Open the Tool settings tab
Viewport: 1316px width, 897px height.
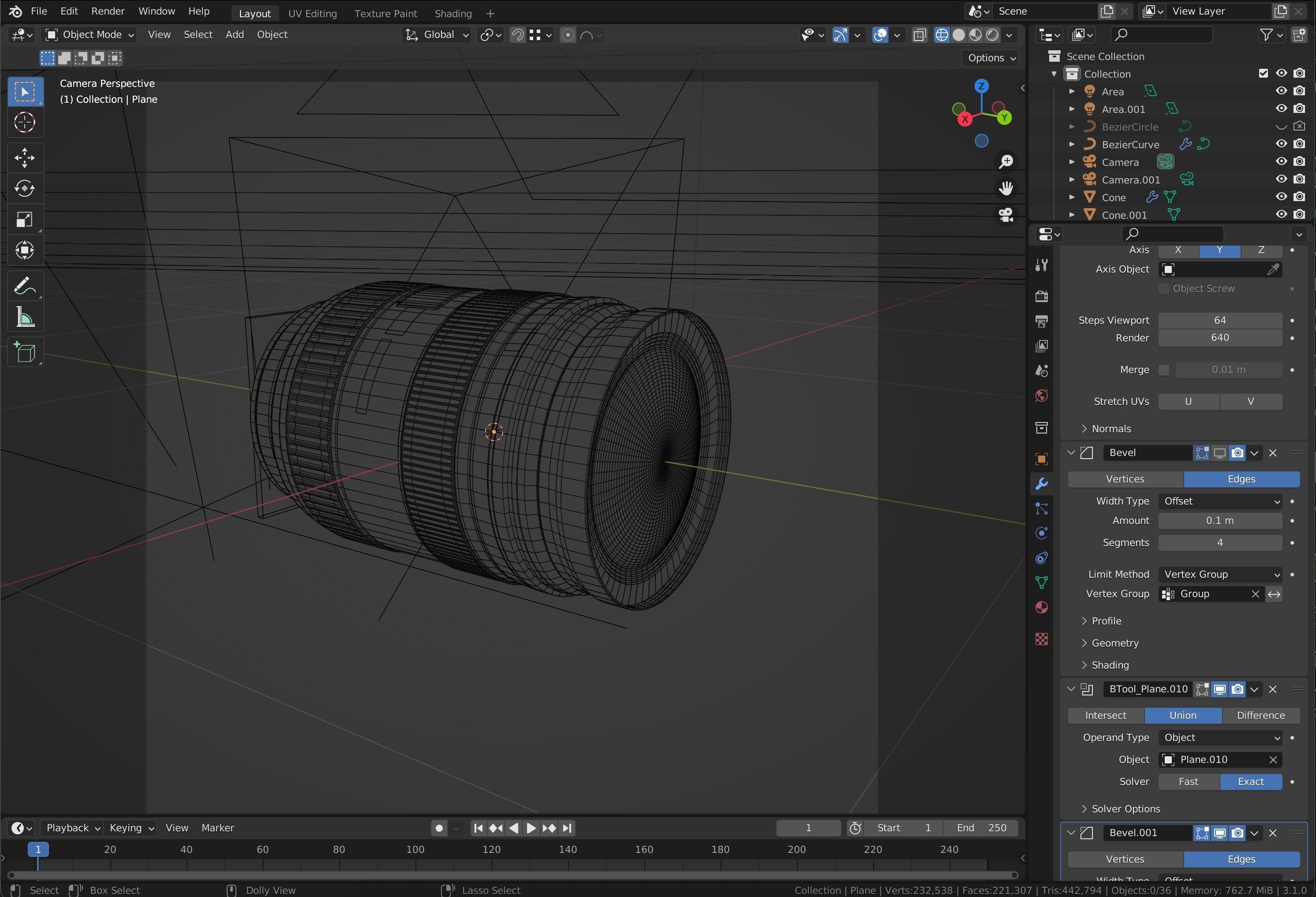pos(1041,265)
